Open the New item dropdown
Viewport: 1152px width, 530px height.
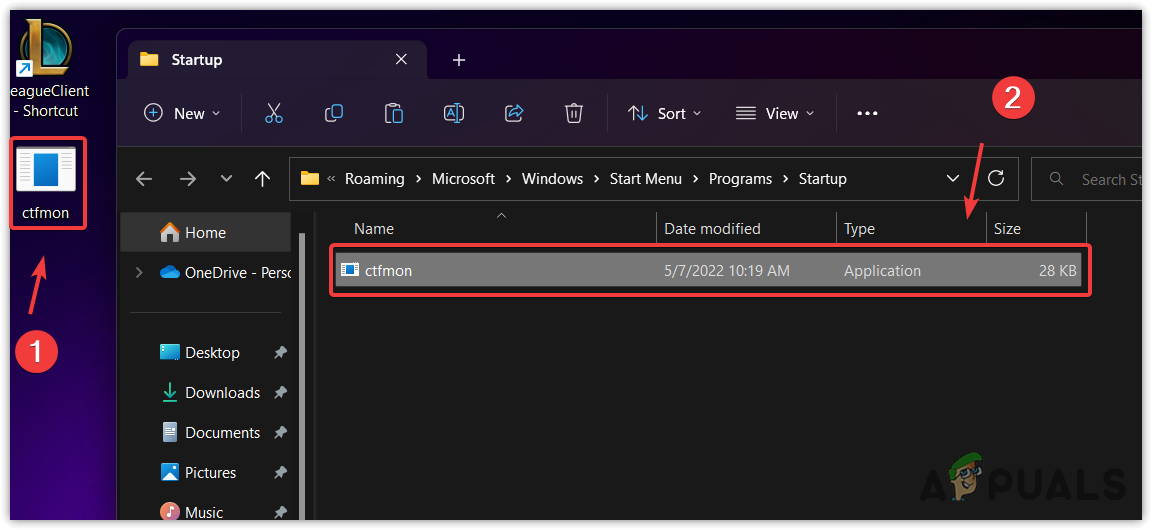(x=182, y=113)
